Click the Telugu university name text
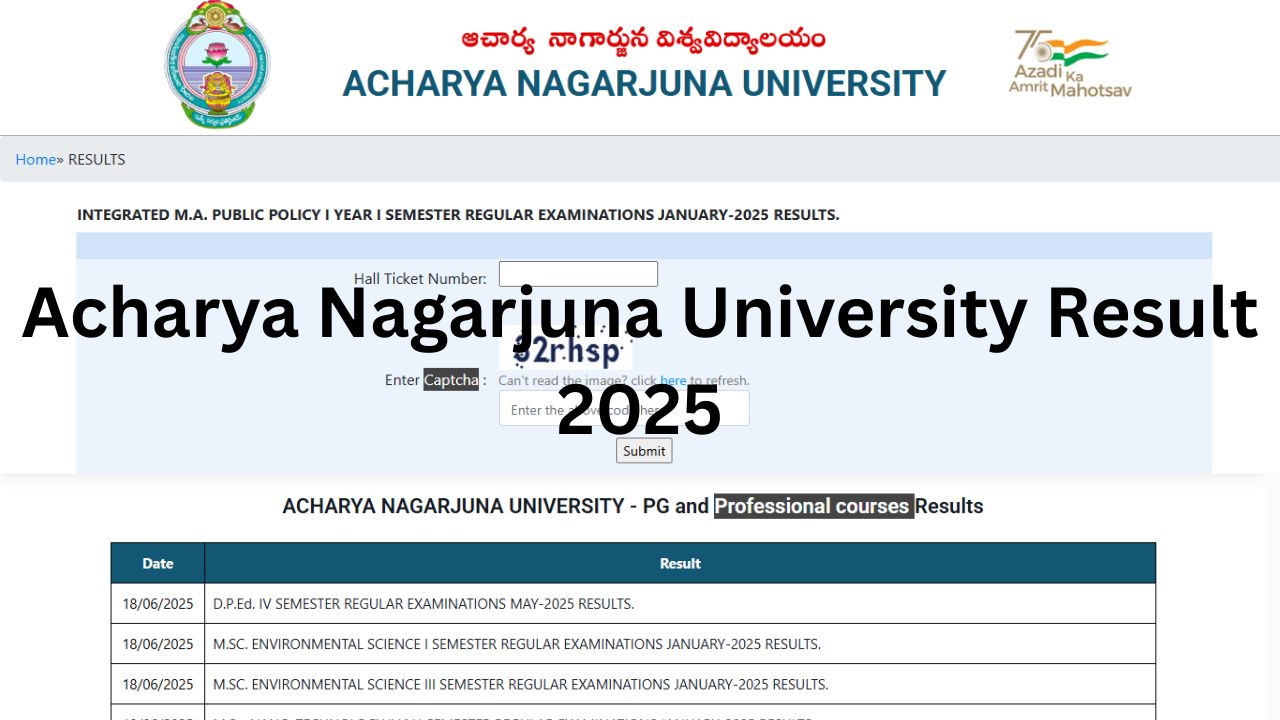The image size is (1280, 720). point(643,39)
